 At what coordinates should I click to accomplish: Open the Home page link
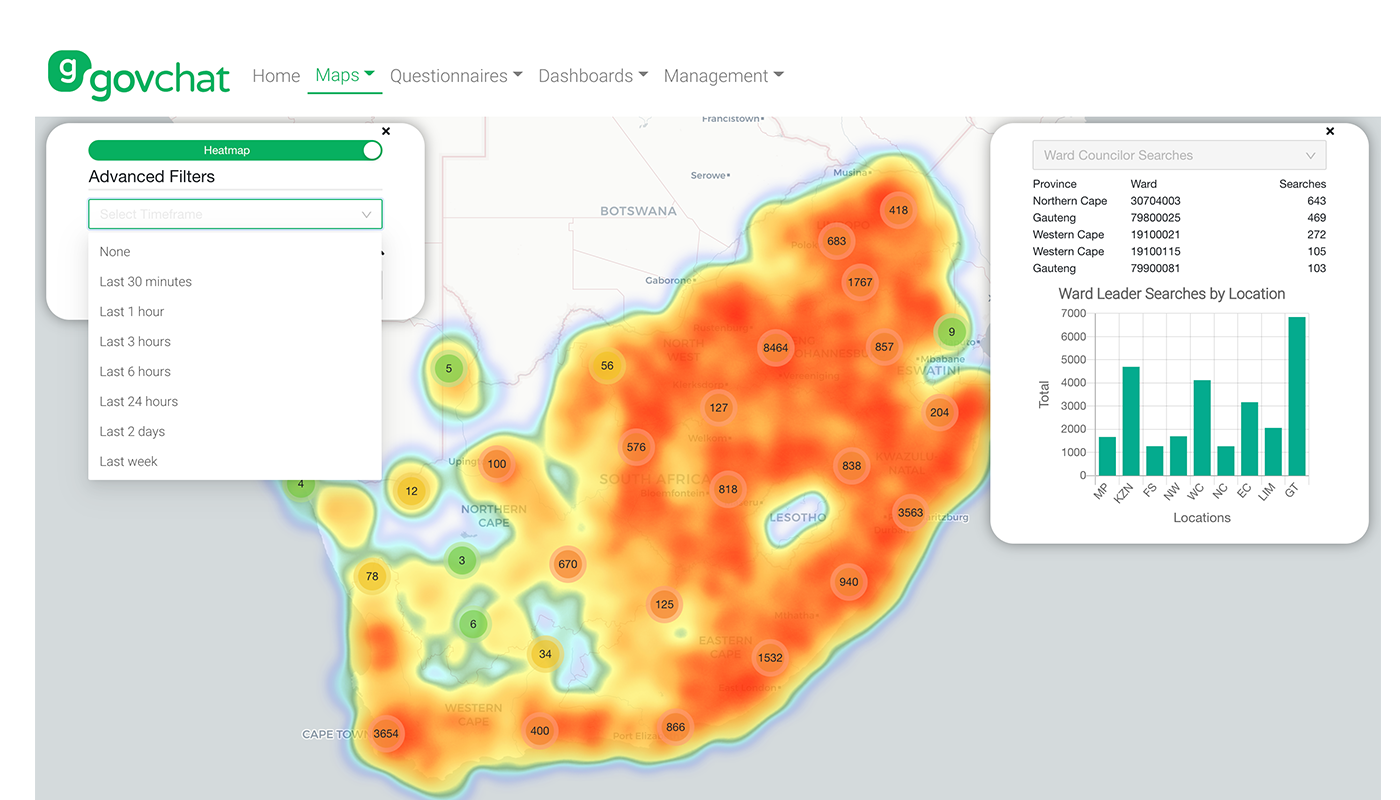pyautogui.click(x=276, y=76)
